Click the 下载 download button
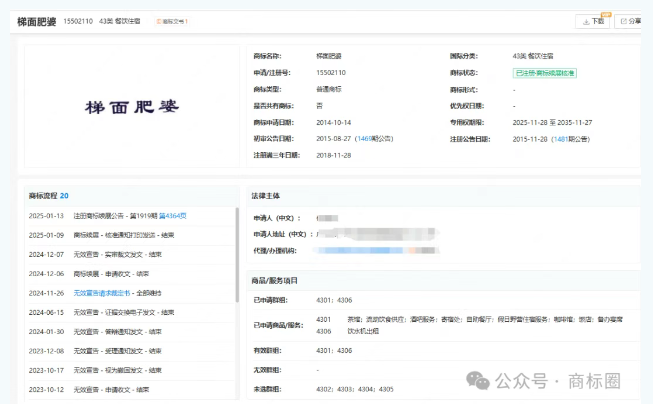This screenshot has width=653, height=404. coord(592,20)
